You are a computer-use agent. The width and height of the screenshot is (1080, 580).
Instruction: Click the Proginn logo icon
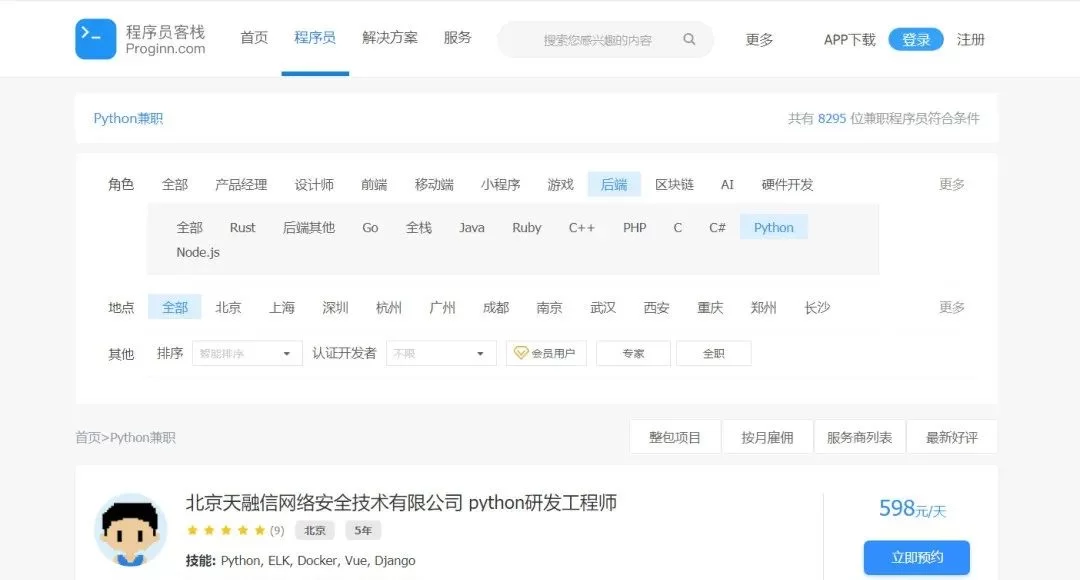pos(95,39)
